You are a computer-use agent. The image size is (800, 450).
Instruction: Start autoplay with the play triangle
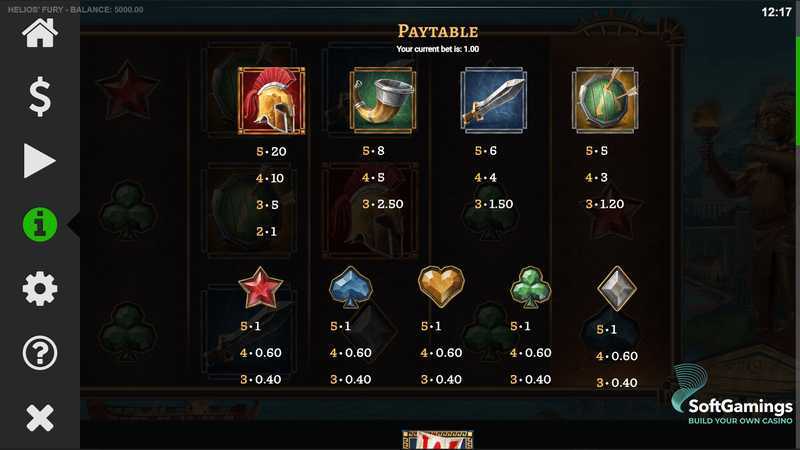point(39,161)
